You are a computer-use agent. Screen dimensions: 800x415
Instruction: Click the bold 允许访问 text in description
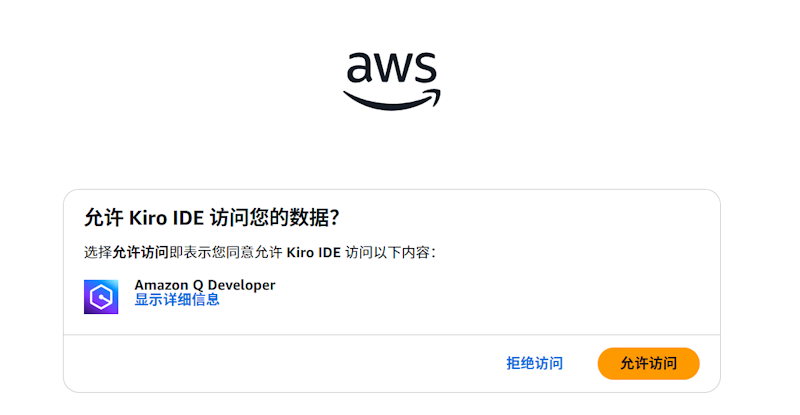point(140,253)
